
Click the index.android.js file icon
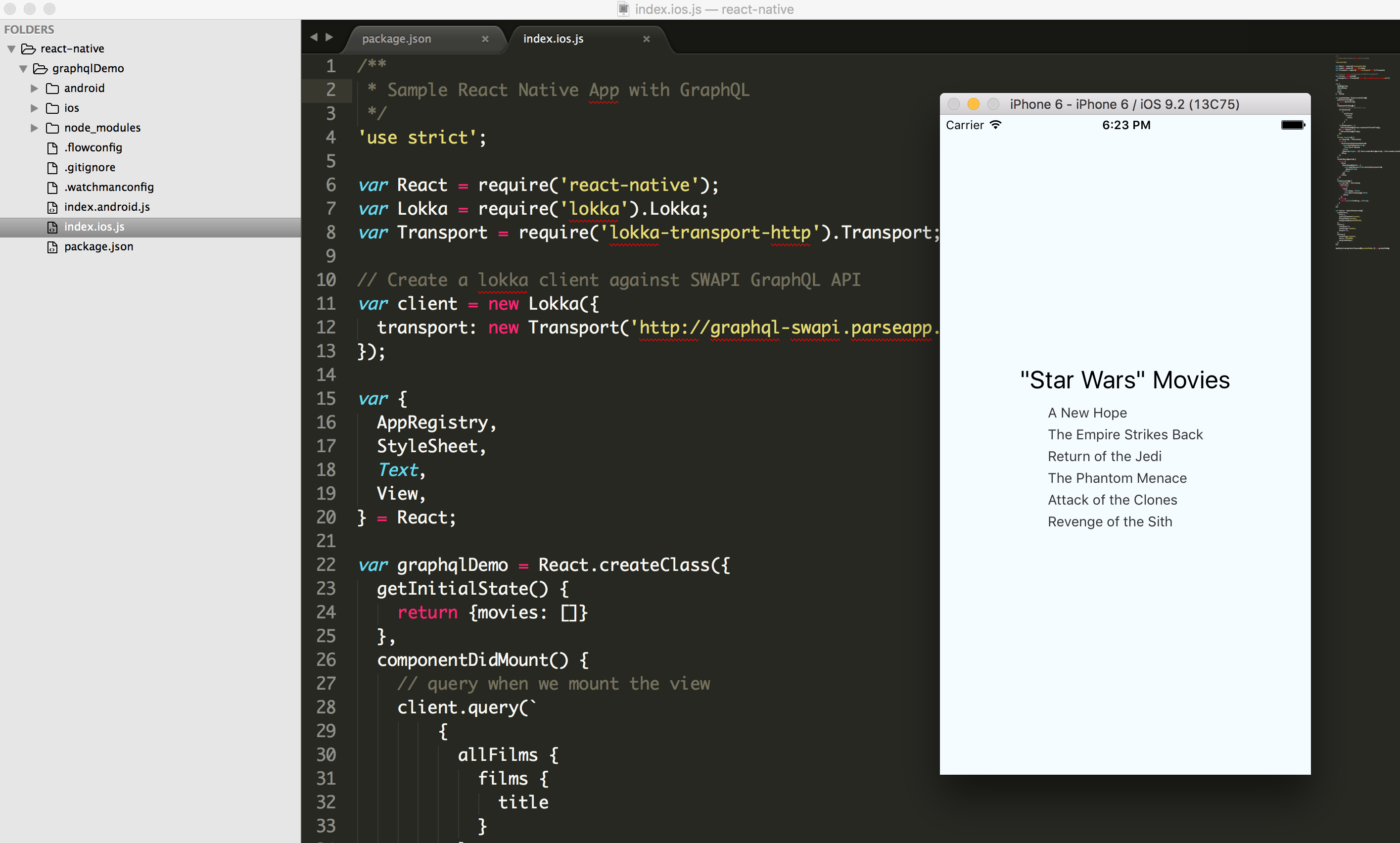(52, 207)
